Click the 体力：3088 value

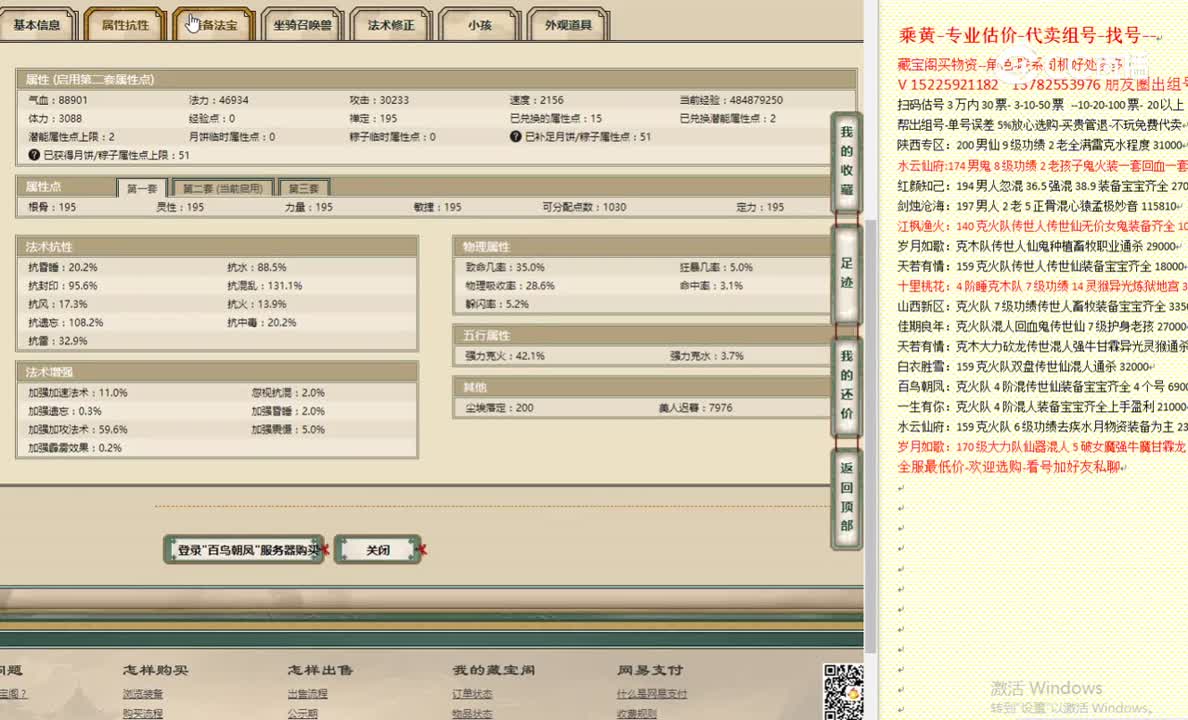pyautogui.click(x=55, y=118)
